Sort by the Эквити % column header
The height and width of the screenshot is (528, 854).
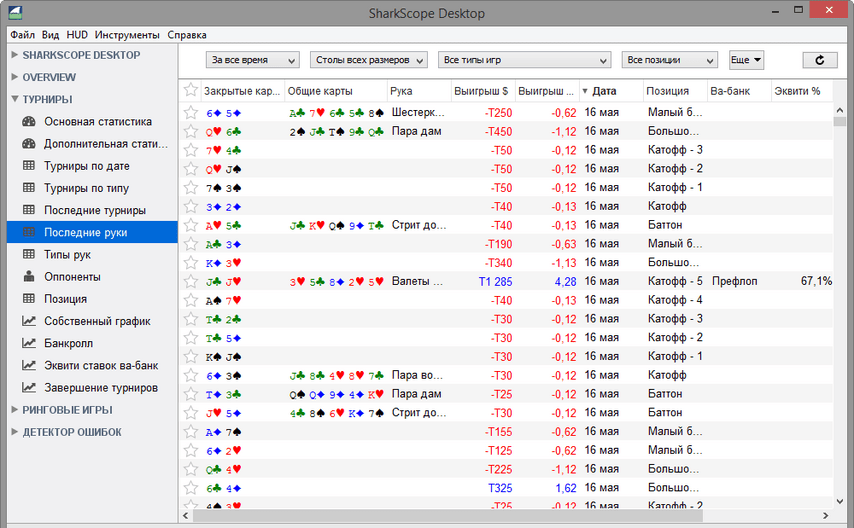(802, 91)
